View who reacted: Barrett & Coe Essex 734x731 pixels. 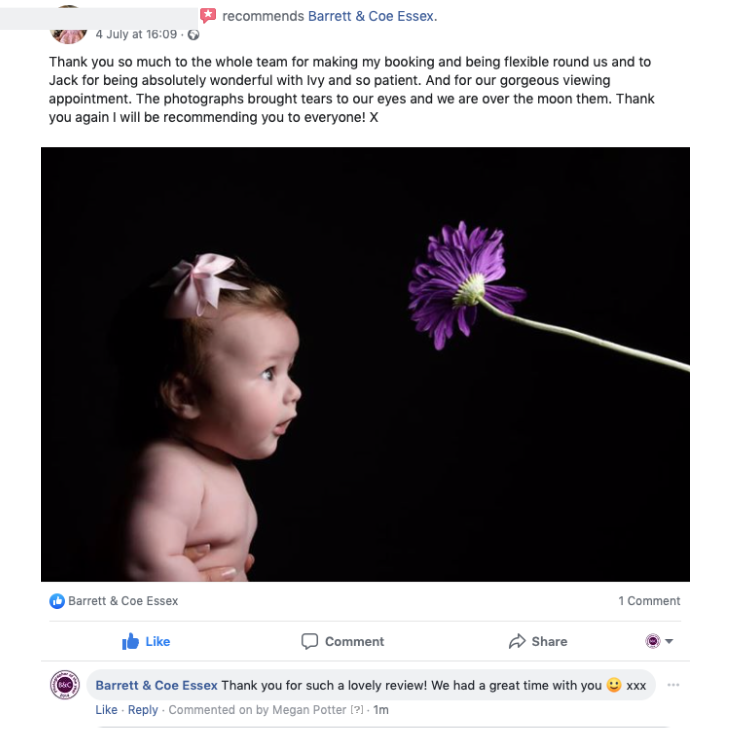pos(123,601)
